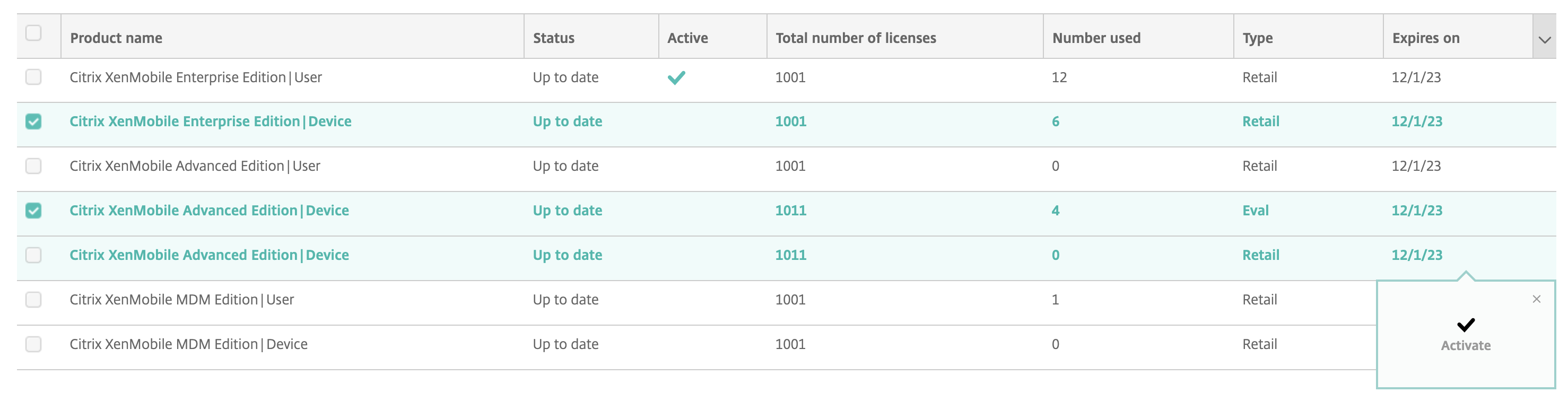
Task: Click the Total number of licenses header
Action: coord(855,38)
